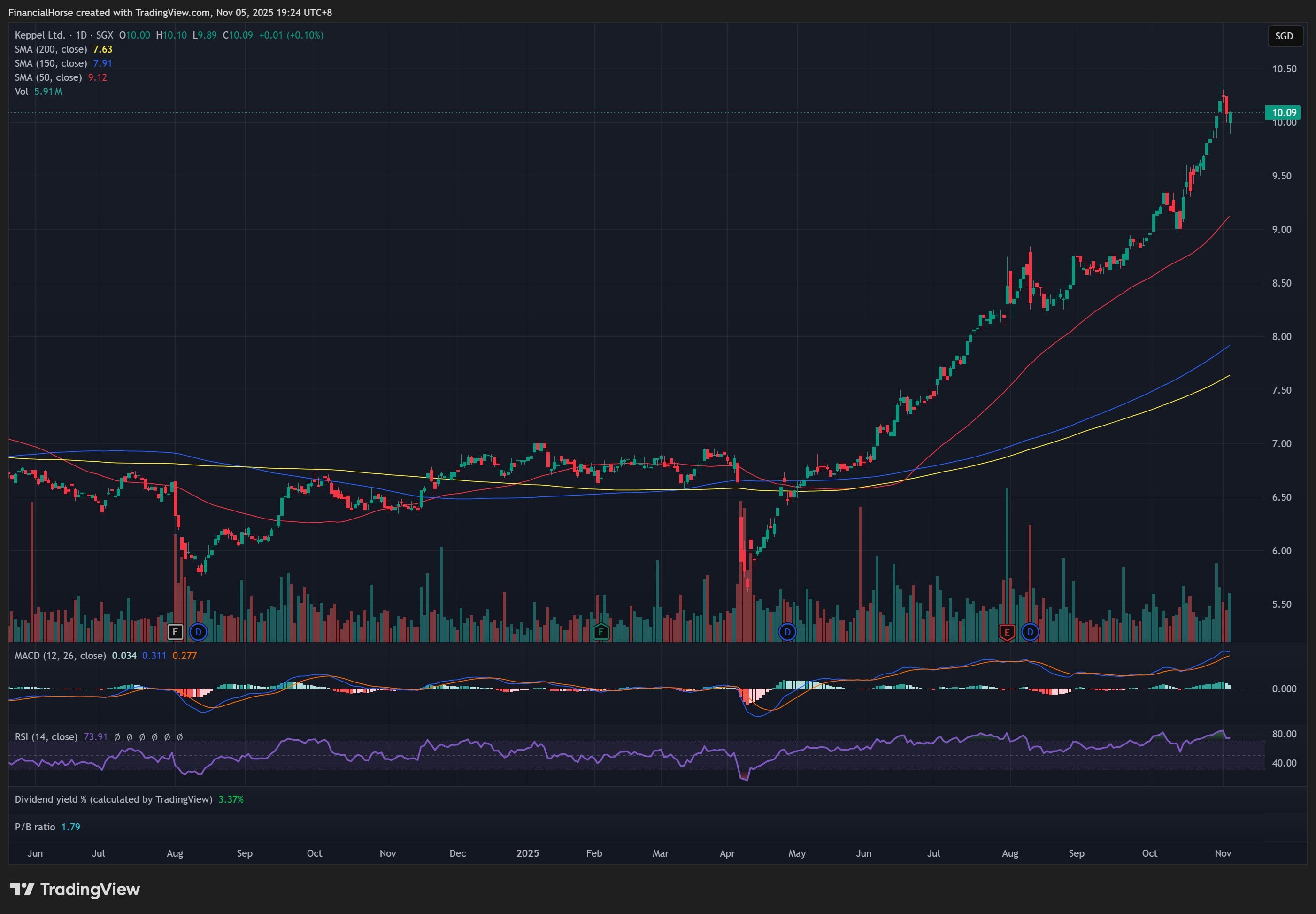Click the MACD line value 0.311

pyautogui.click(x=154, y=655)
